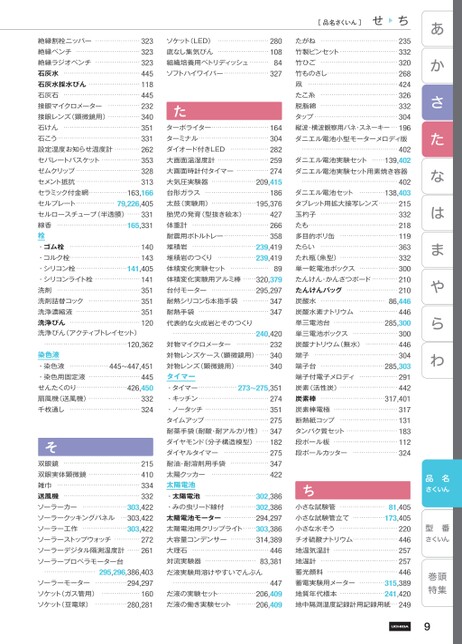462x644 pixels.
Task: Click the sub-entry コルク栓
Action: click(56, 258)
